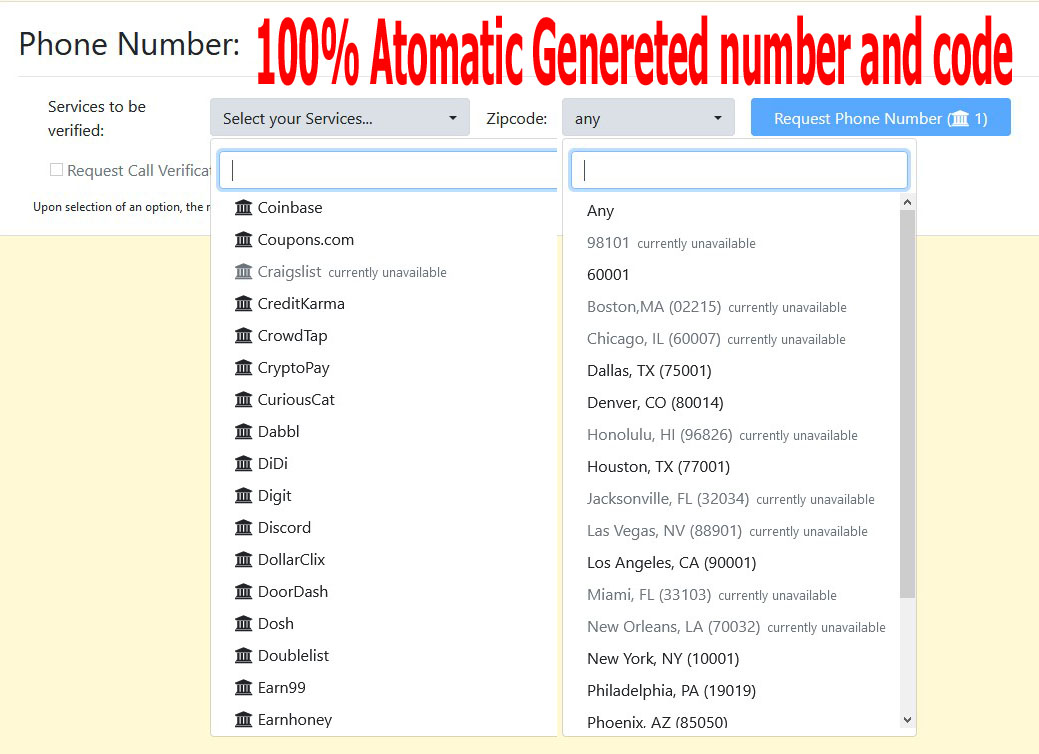Click the bank icon beside Coinbase
1039x754 pixels.
pyautogui.click(x=243, y=207)
